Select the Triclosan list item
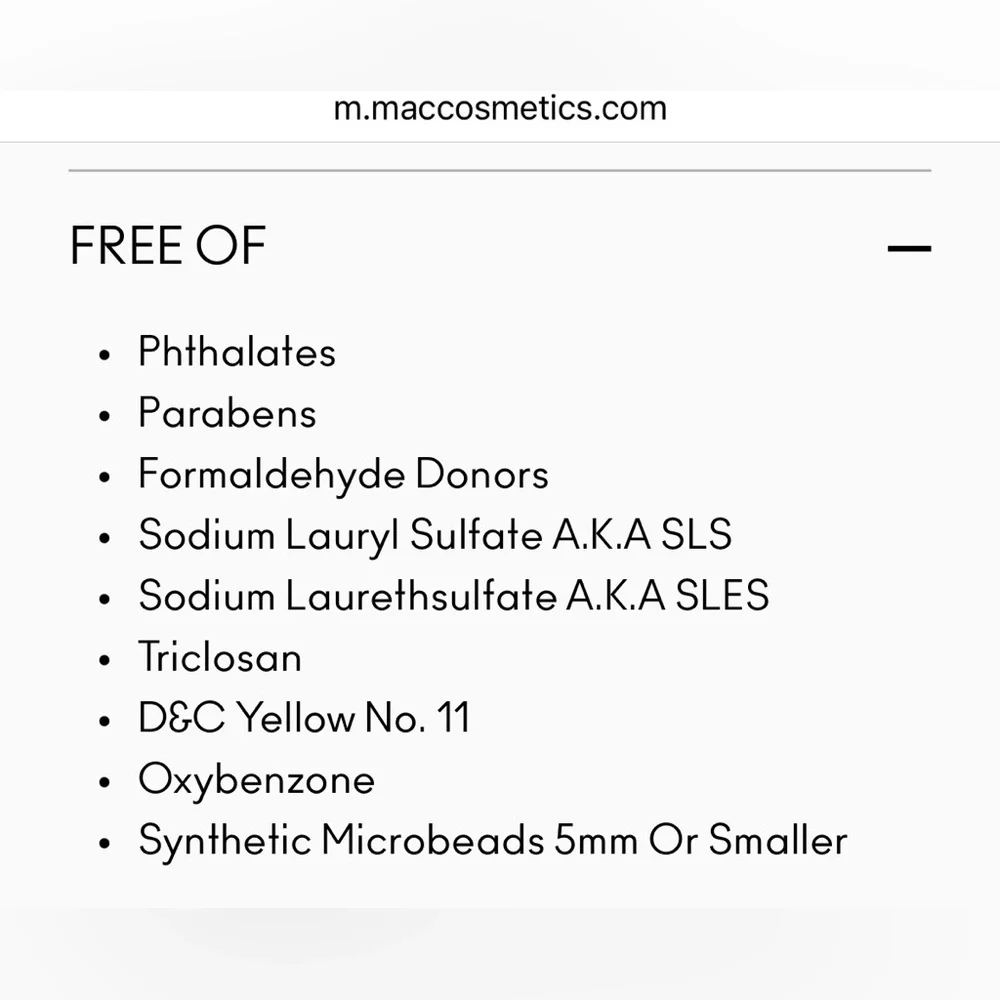The width and height of the screenshot is (1000, 1000). click(x=220, y=657)
